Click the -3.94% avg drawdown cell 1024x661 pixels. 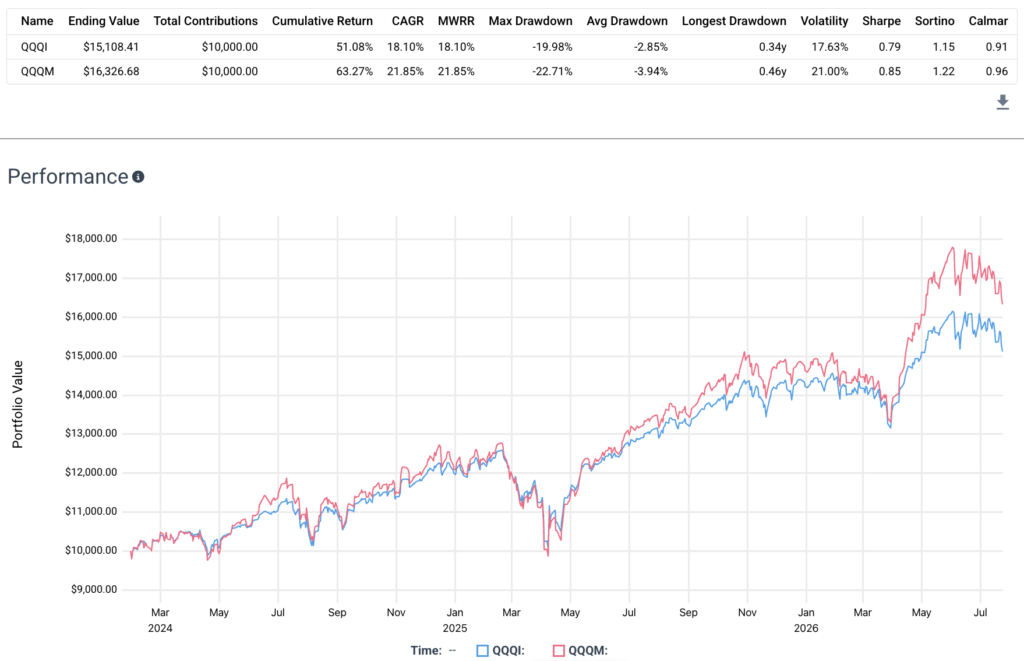(650, 71)
